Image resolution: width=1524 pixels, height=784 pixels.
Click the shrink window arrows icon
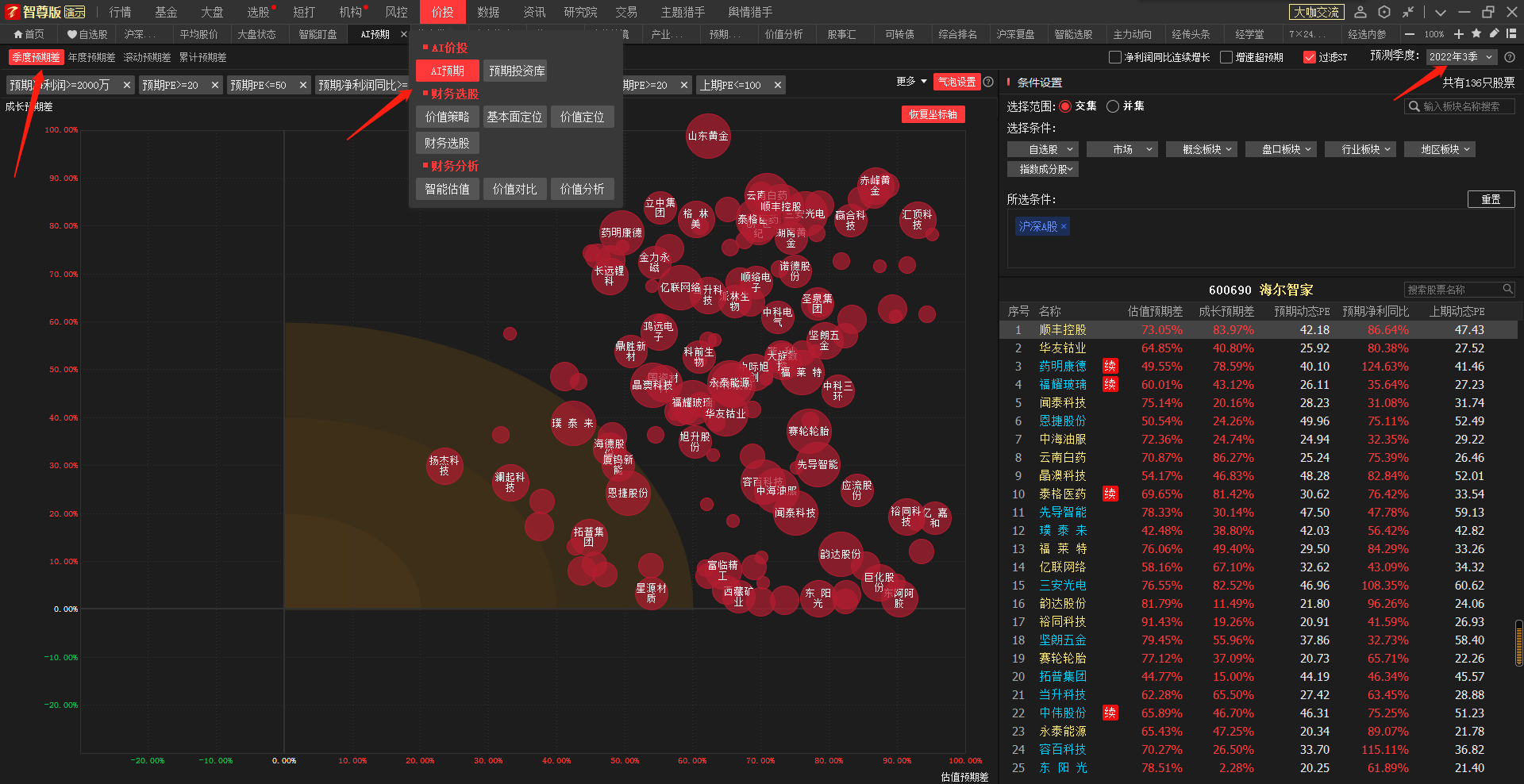pos(1408,12)
